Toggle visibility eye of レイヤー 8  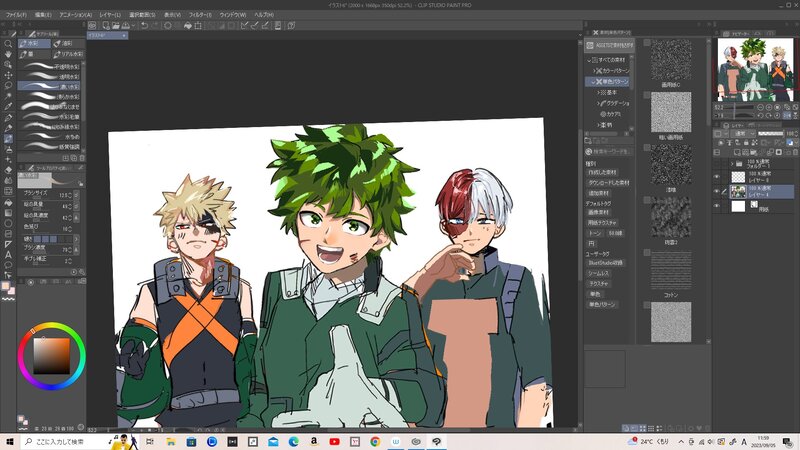716,177
